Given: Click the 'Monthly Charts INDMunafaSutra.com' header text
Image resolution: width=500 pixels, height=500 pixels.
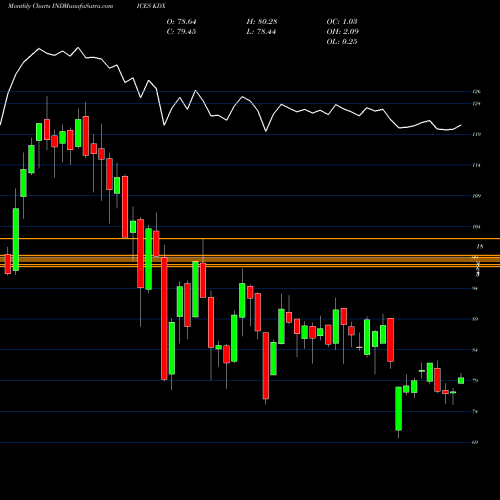Looking at the screenshot, I should tap(61, 6).
